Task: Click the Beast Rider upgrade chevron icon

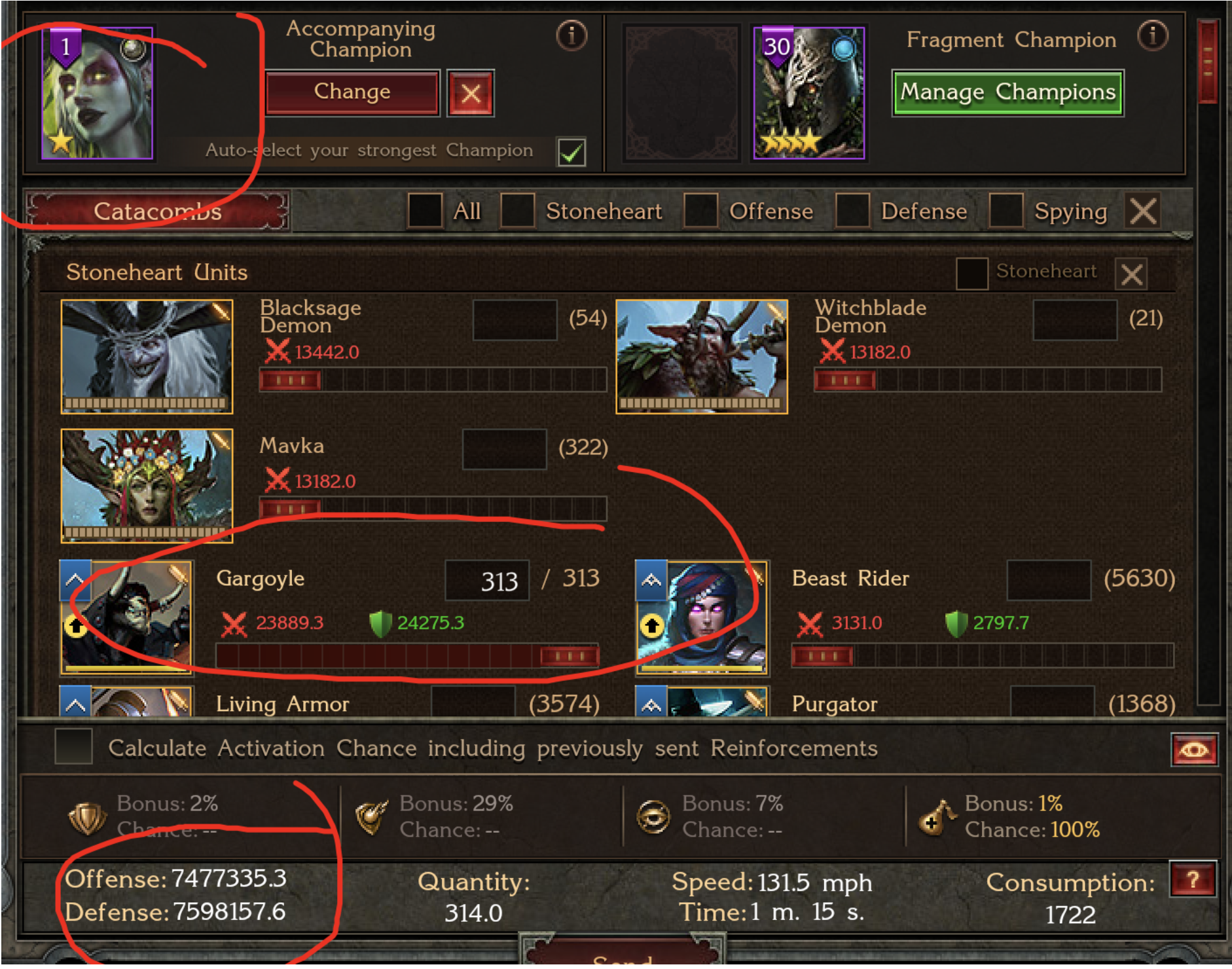Action: tap(651, 580)
